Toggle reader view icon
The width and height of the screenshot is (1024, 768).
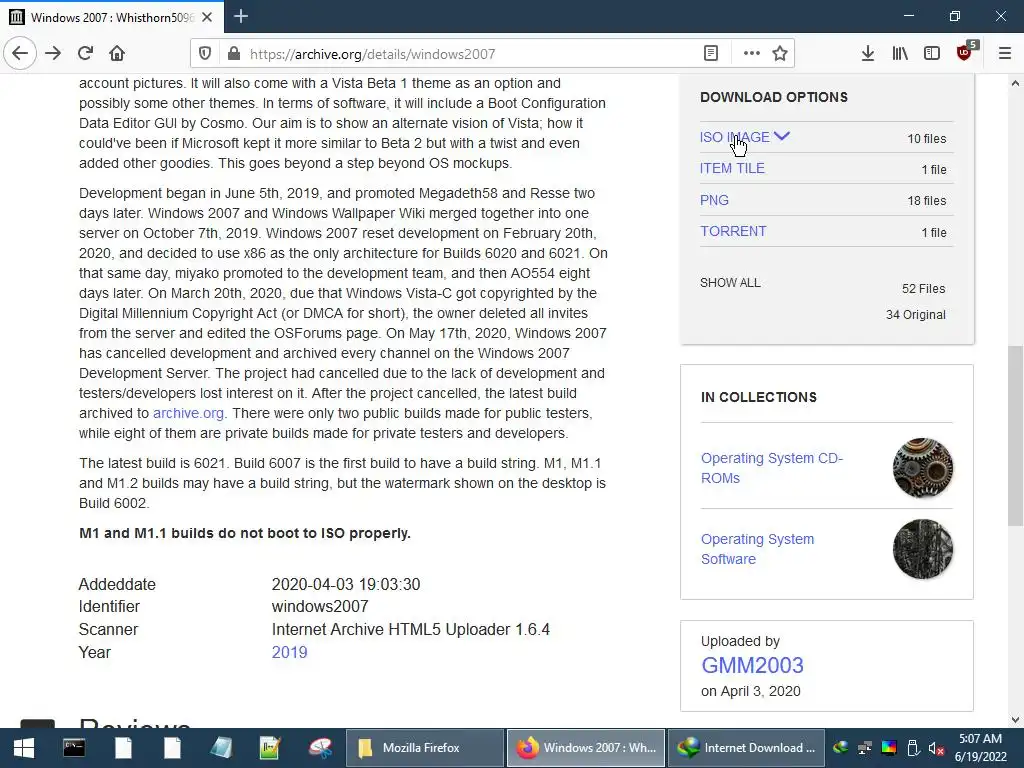pyautogui.click(x=711, y=54)
